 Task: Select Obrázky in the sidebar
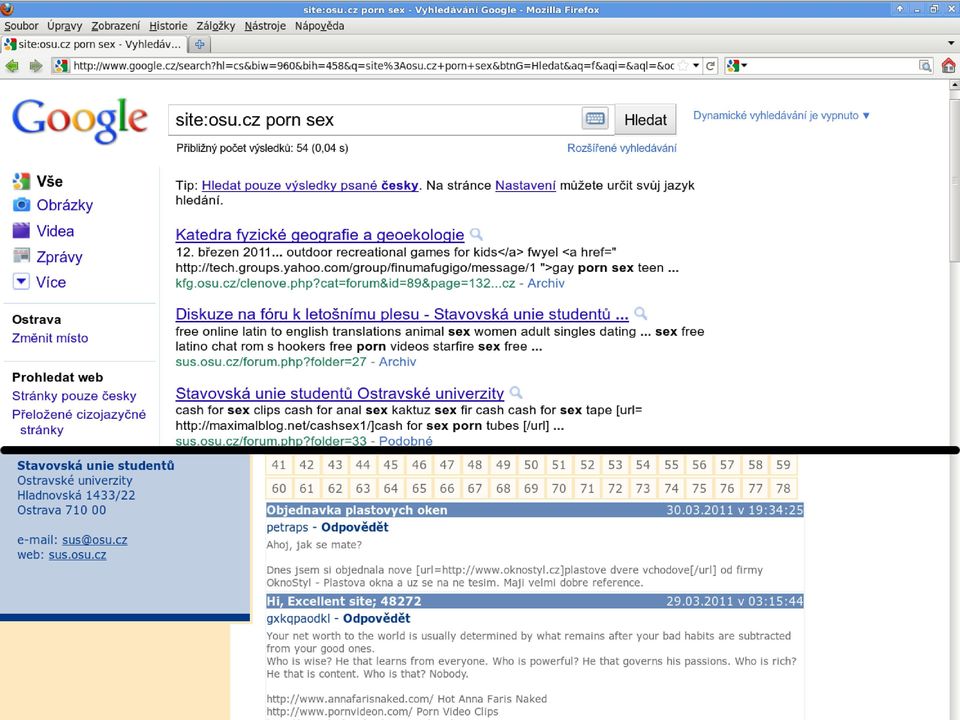tap(65, 205)
